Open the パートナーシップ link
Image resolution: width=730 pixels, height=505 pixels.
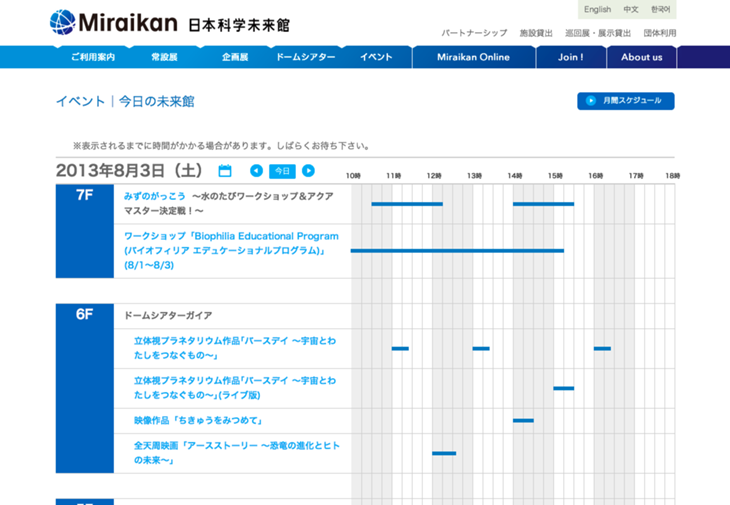click(474, 33)
